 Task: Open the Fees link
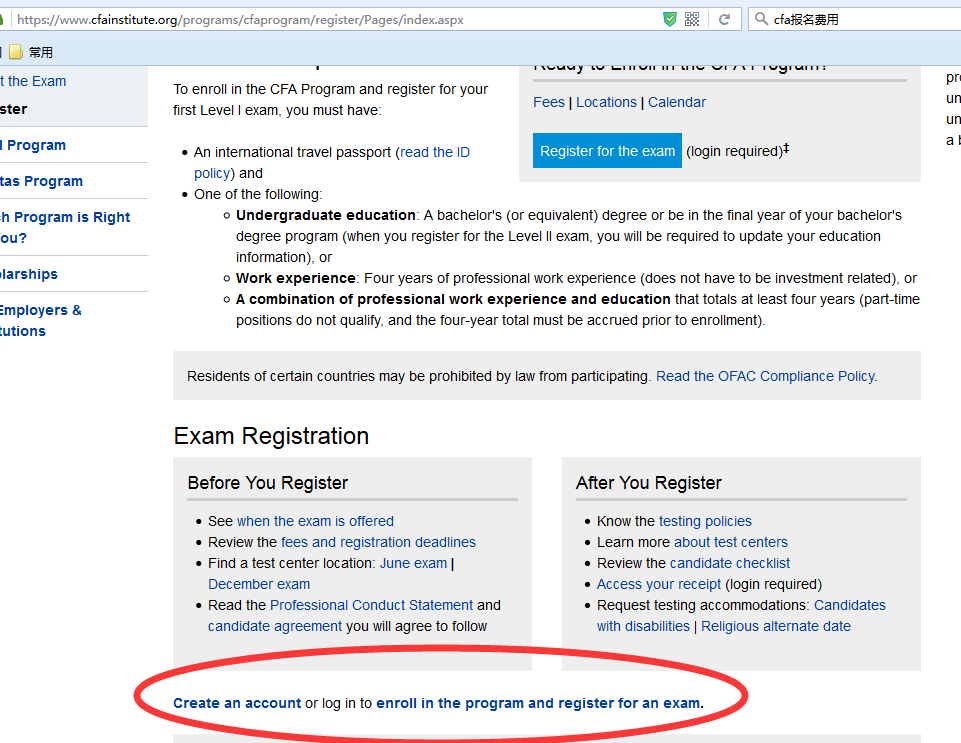pyautogui.click(x=549, y=102)
